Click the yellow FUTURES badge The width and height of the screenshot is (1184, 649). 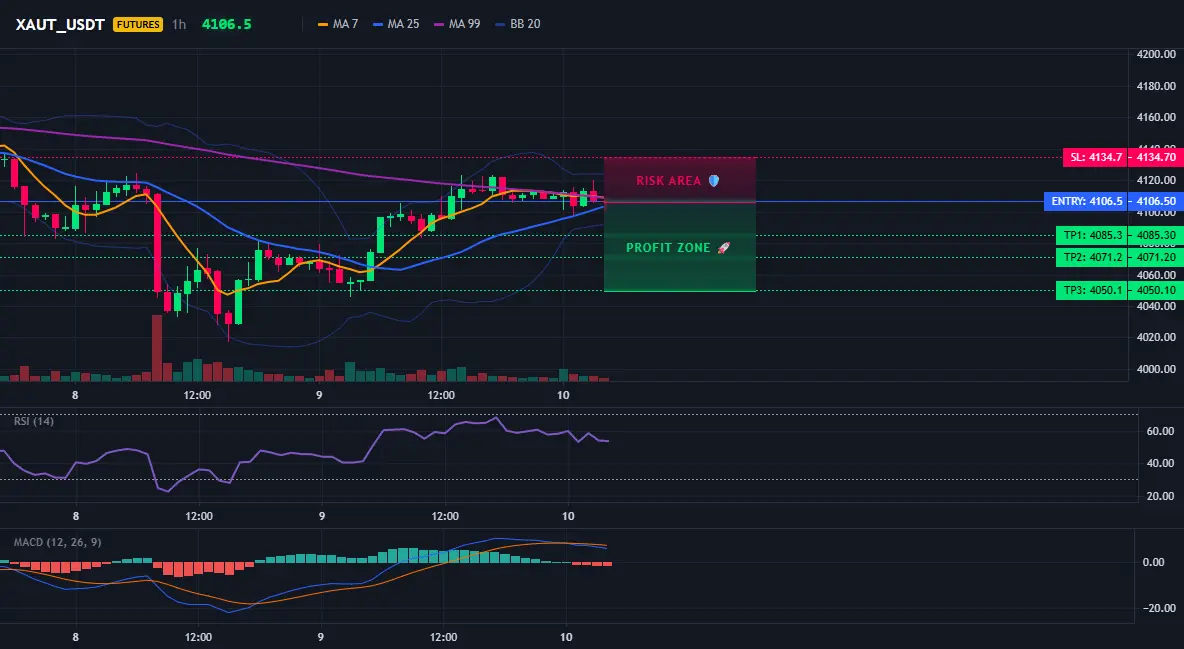tap(137, 24)
